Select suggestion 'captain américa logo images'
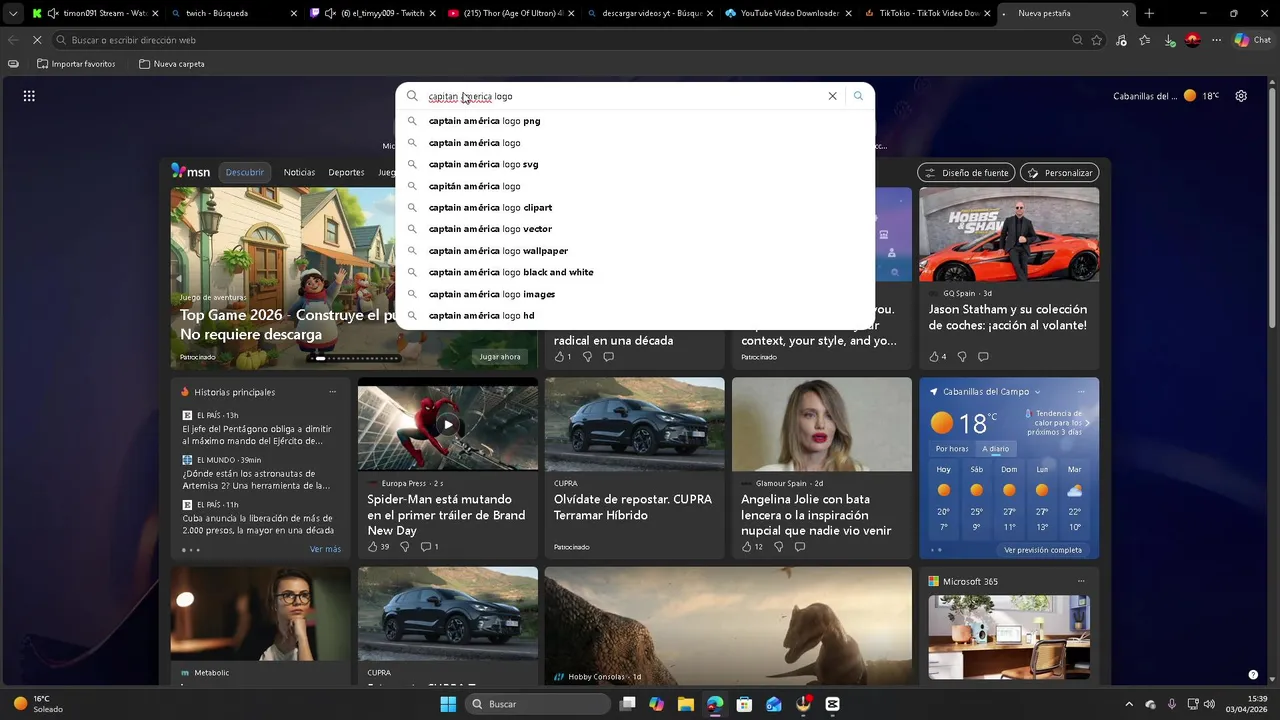This screenshot has height=720, width=1280. (x=635, y=294)
